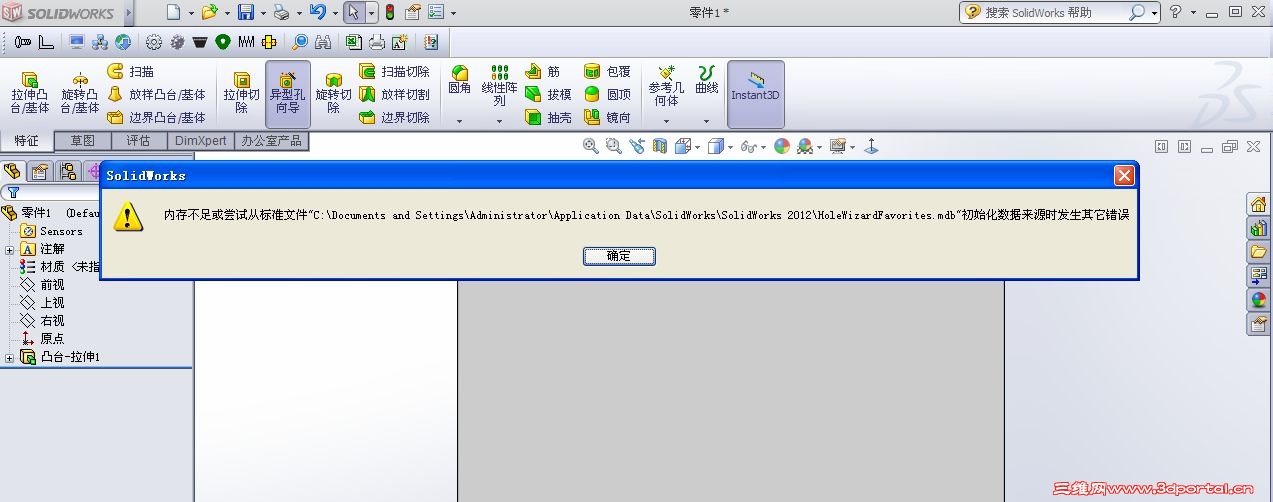Open dropdown arrow next to Undo icon
This screenshot has height=502, width=1273.
click(334, 13)
